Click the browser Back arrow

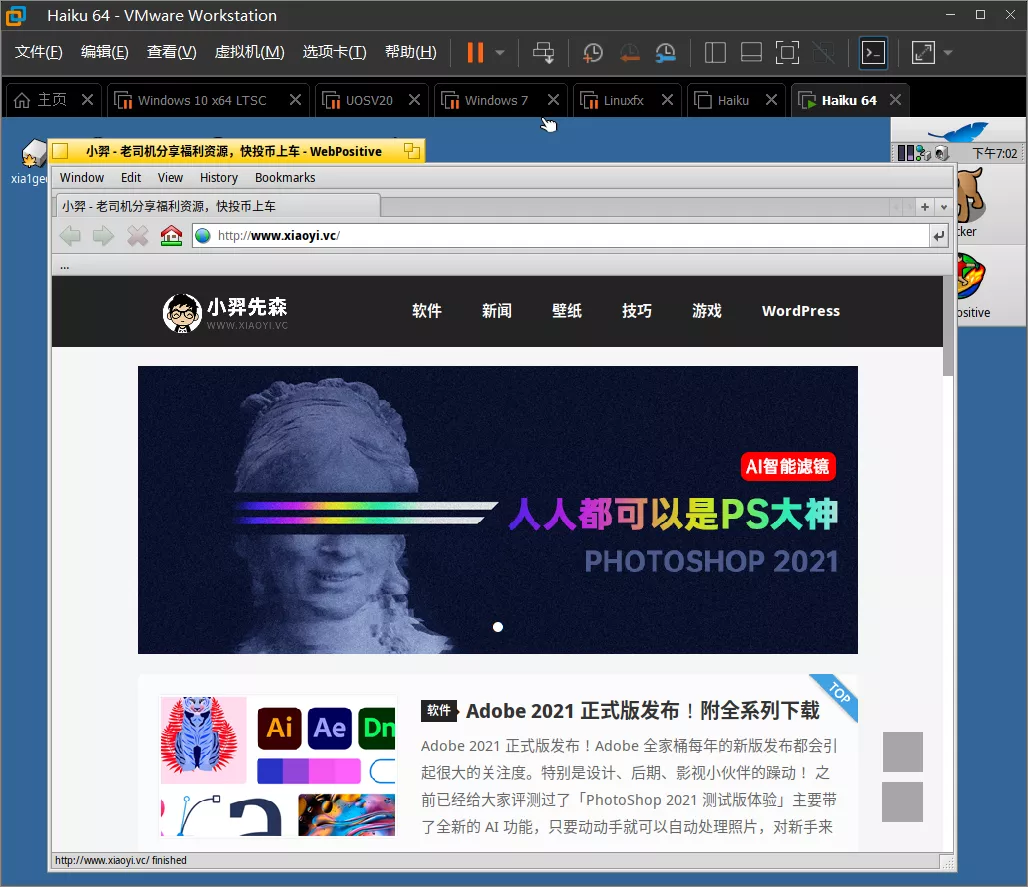click(70, 236)
